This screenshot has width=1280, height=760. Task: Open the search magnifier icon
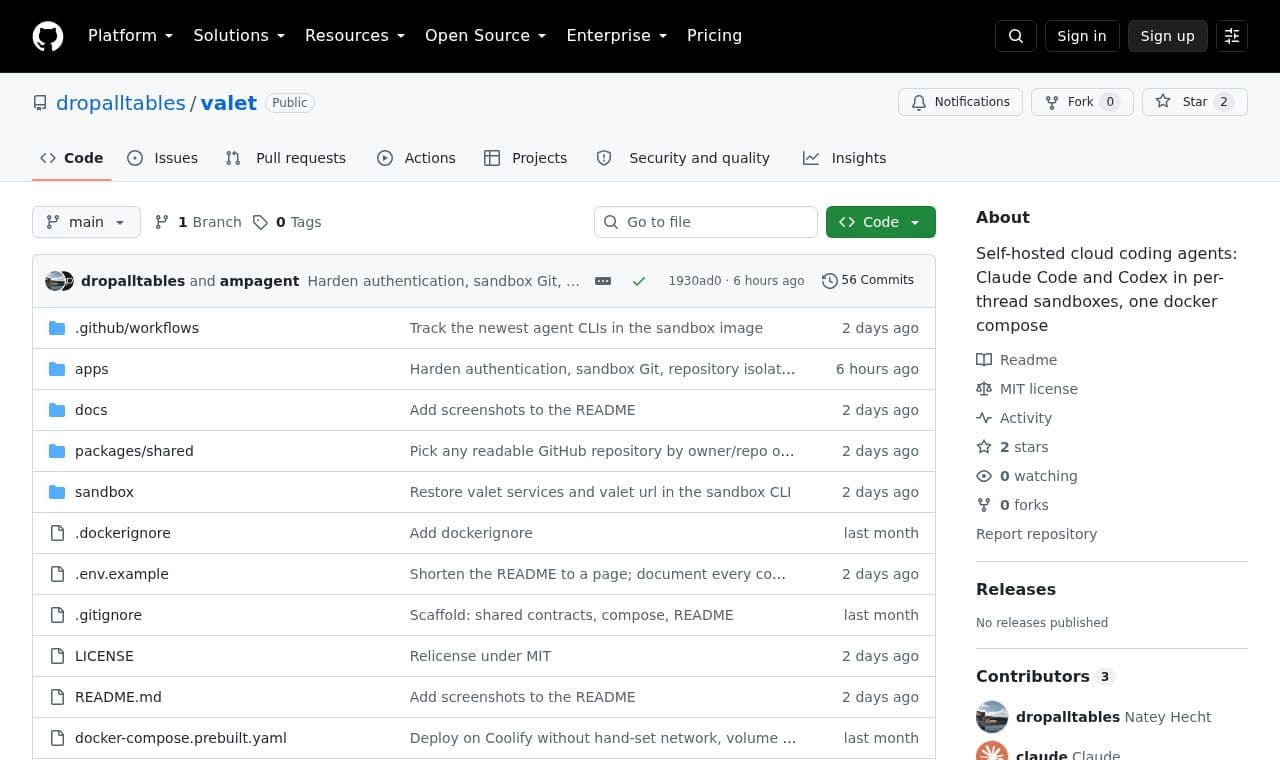[1016, 36]
